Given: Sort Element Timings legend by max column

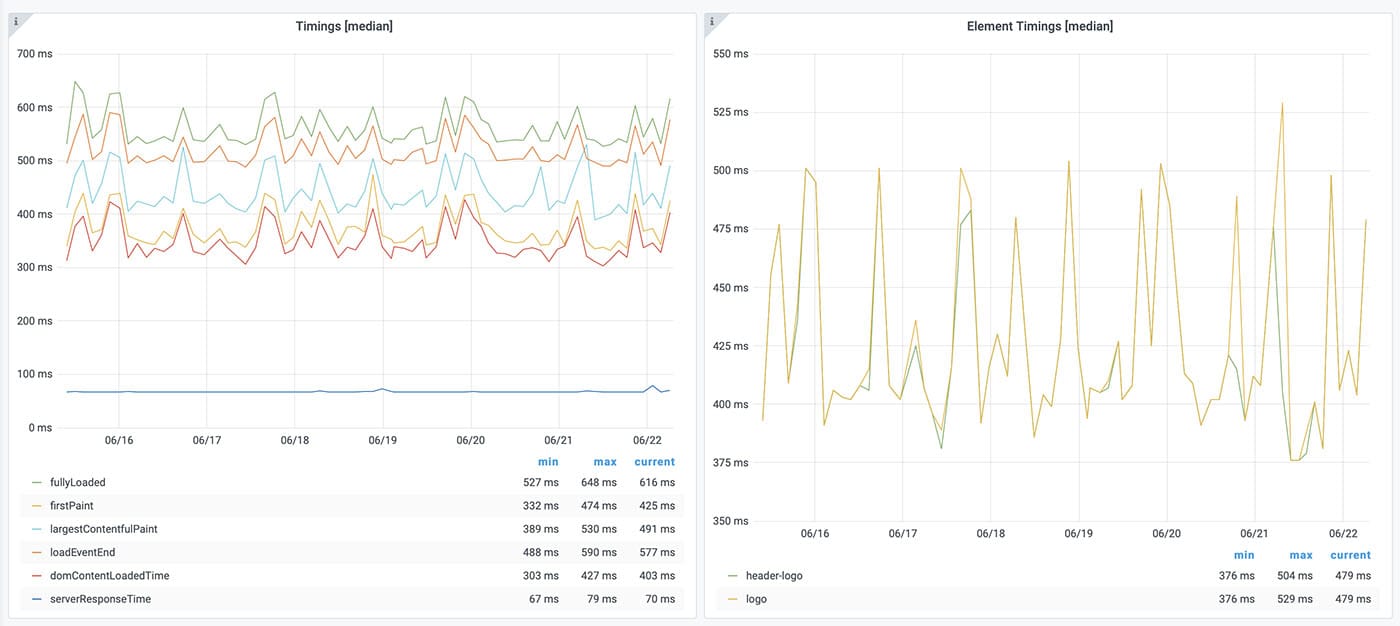Looking at the screenshot, I should (1300, 555).
